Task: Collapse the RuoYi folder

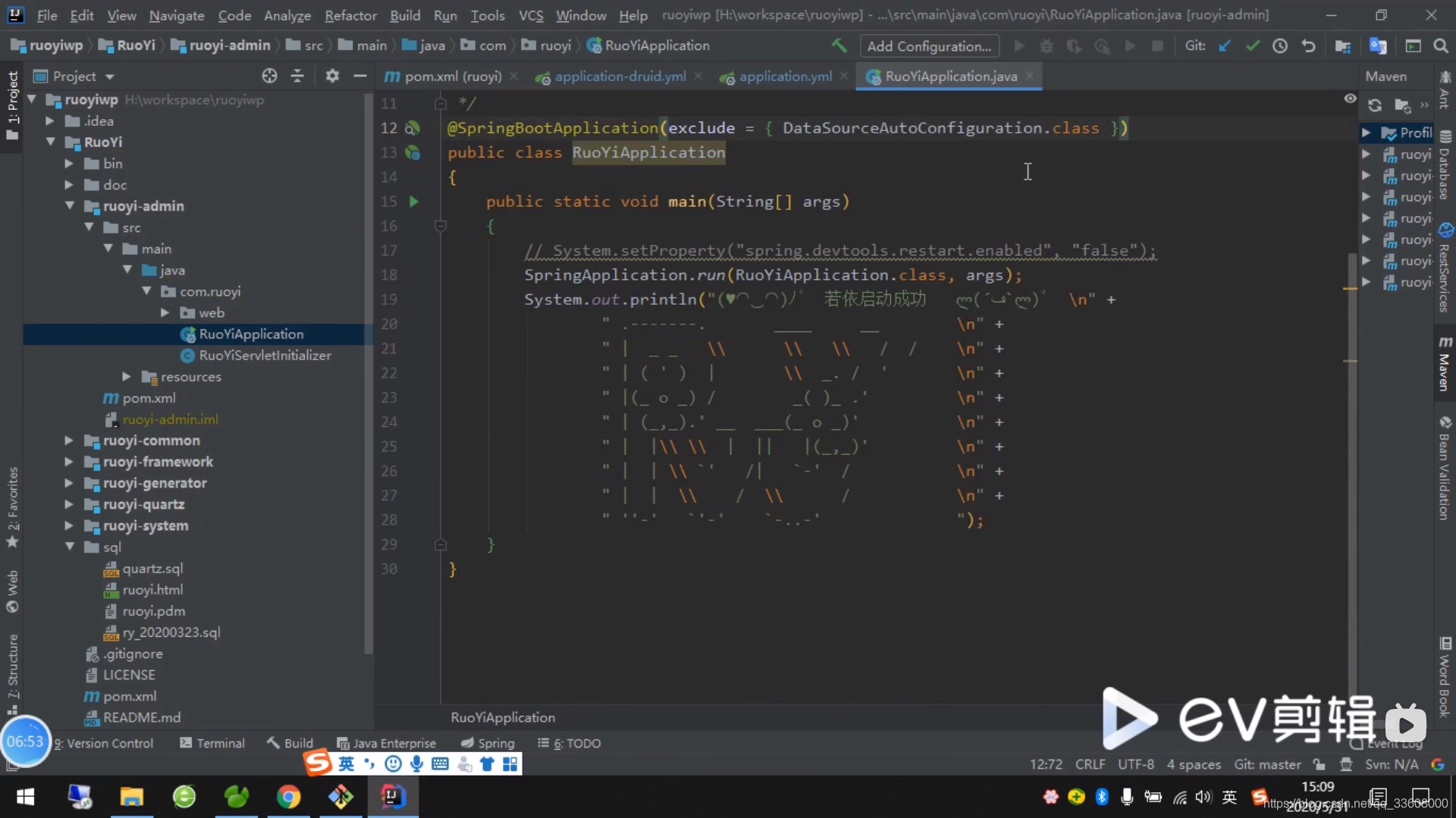Action: [x=50, y=142]
